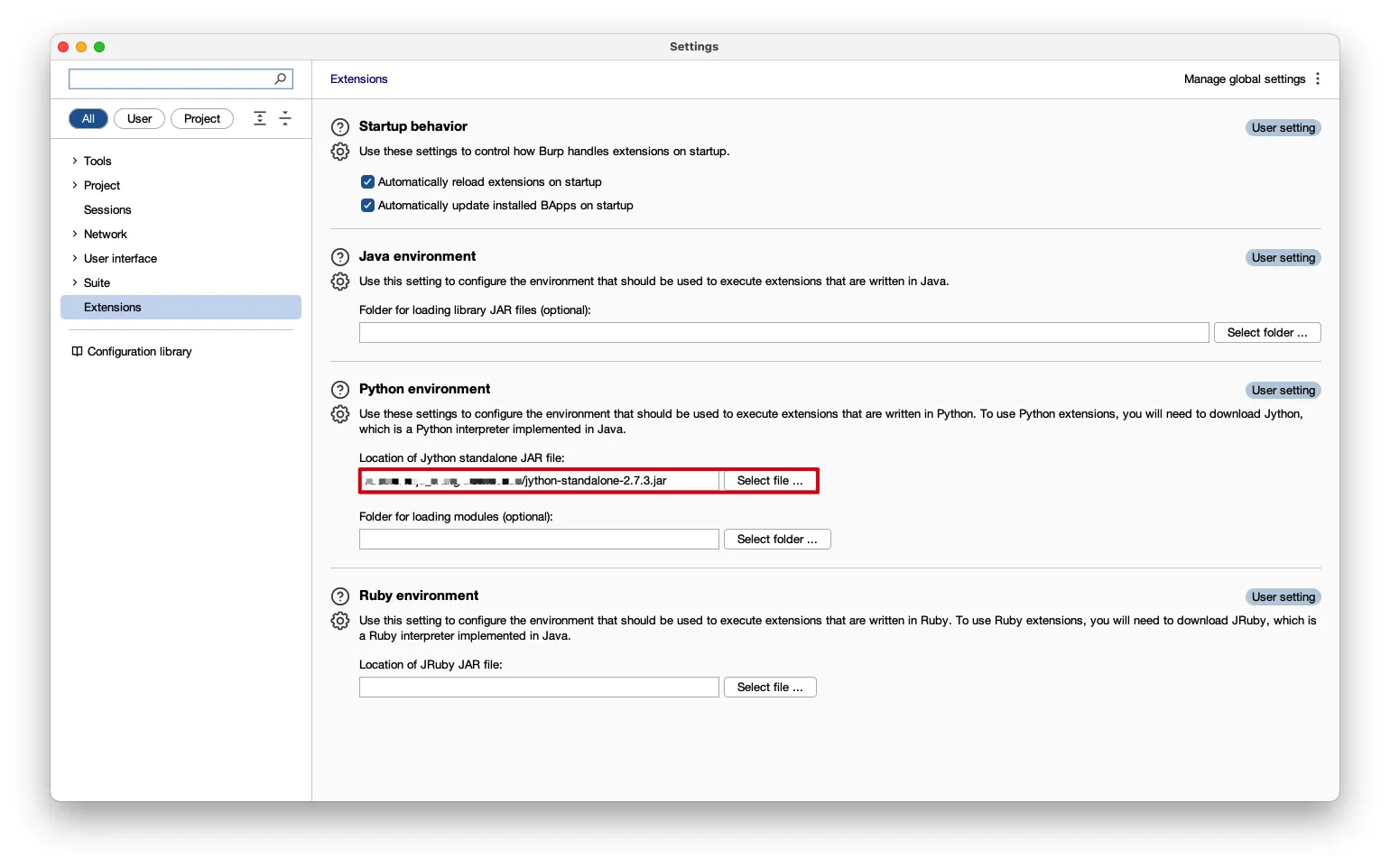Expand the Tools tree section
This screenshot has width=1390, height=868.
pos(75,162)
